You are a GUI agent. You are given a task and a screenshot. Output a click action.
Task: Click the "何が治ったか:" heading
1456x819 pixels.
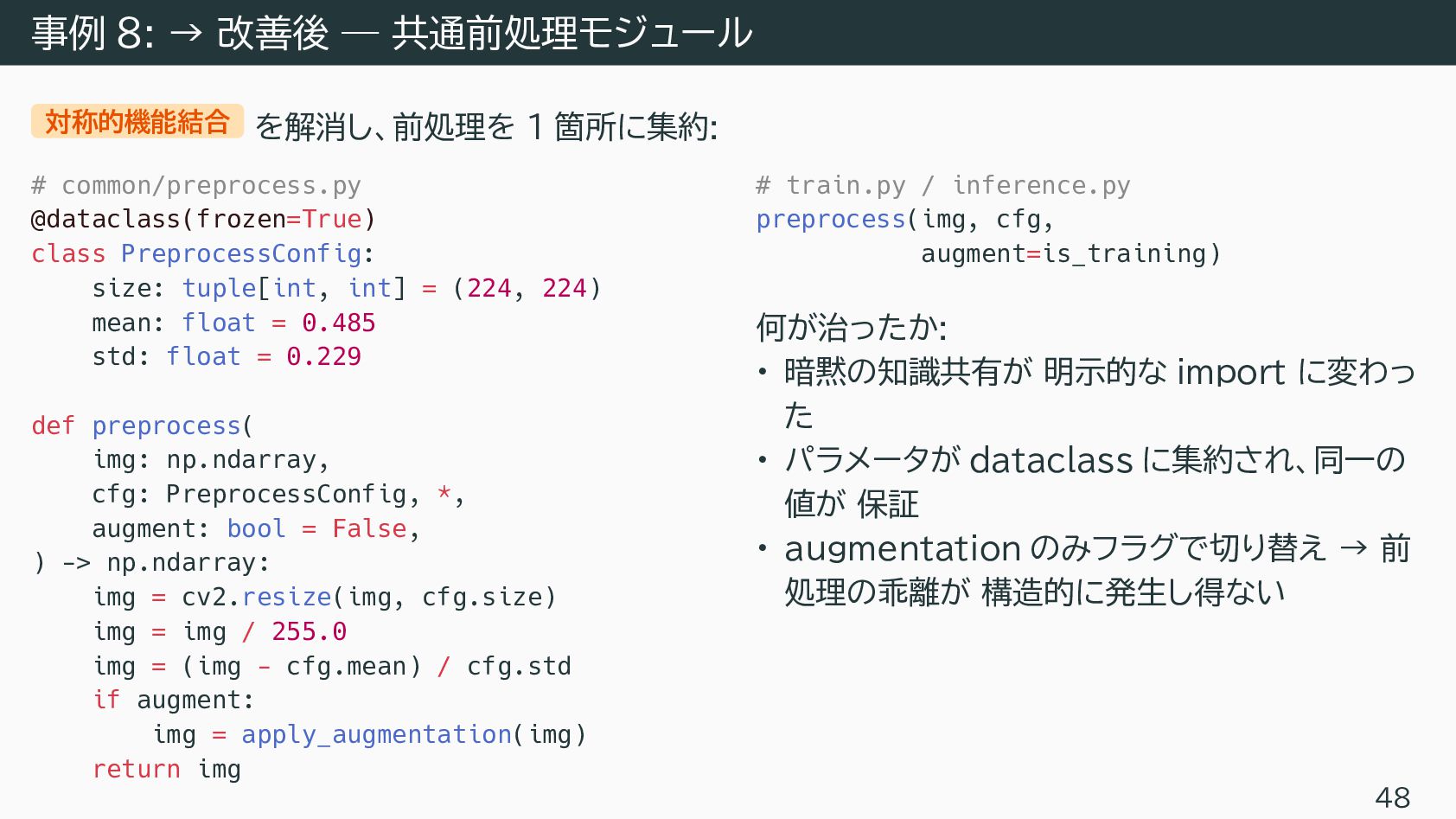pyautogui.click(x=852, y=327)
